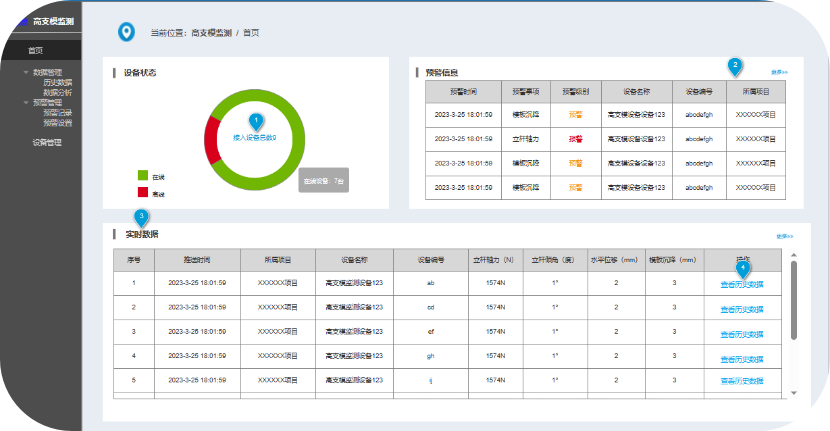
Task: Click 更多>> link in 实时数据 panel
Action: (784, 237)
